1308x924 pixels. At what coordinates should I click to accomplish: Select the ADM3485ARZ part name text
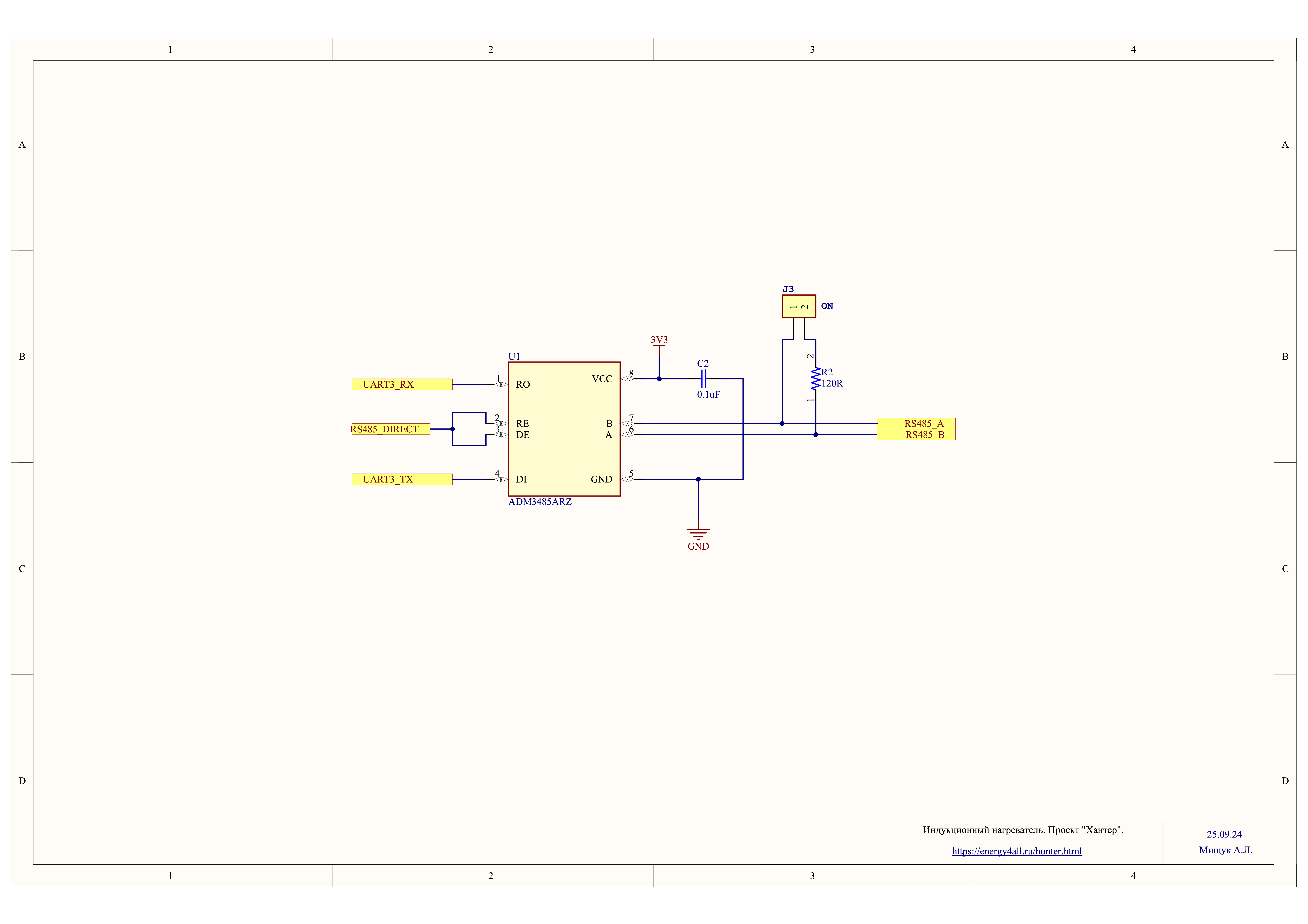click(x=540, y=502)
